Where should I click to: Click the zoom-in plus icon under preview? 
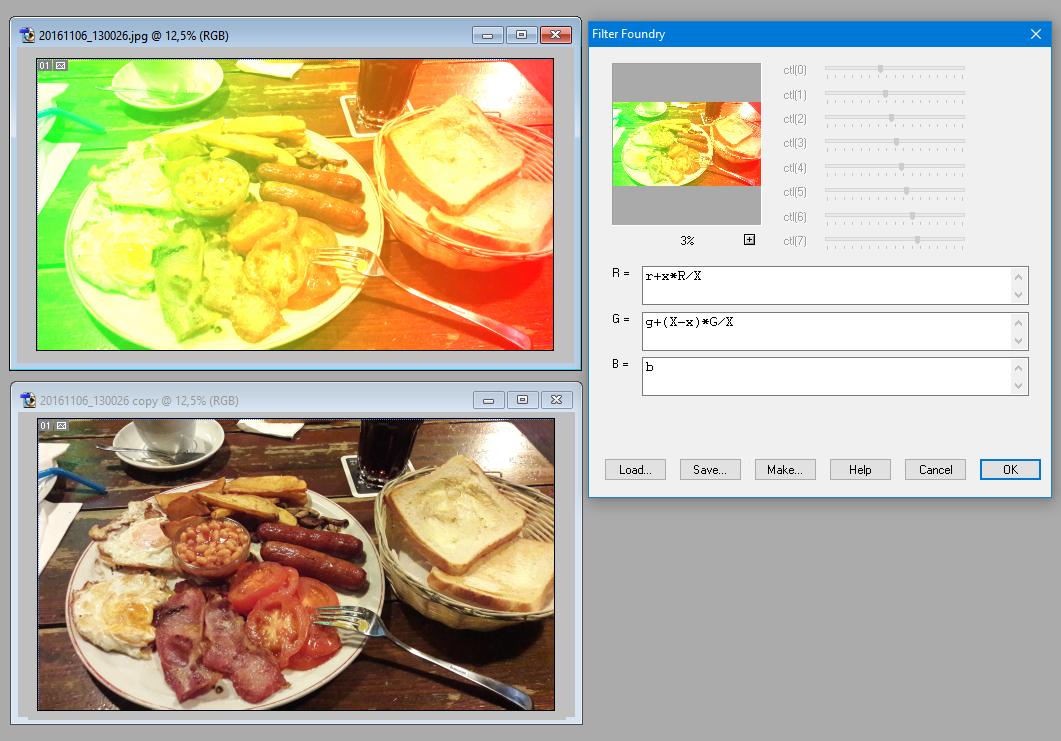(749, 240)
